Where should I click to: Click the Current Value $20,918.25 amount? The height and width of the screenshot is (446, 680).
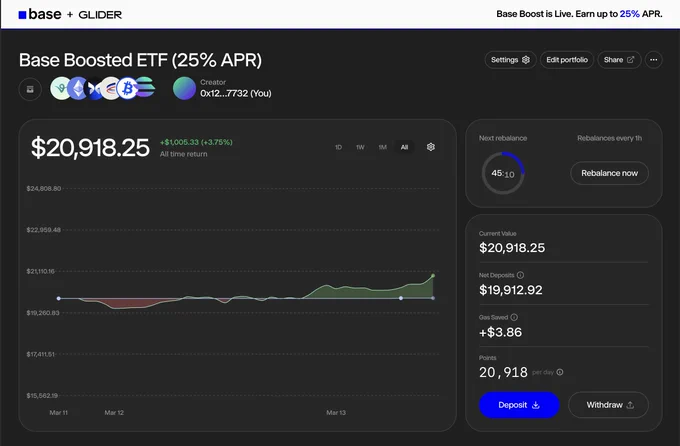tap(512, 248)
